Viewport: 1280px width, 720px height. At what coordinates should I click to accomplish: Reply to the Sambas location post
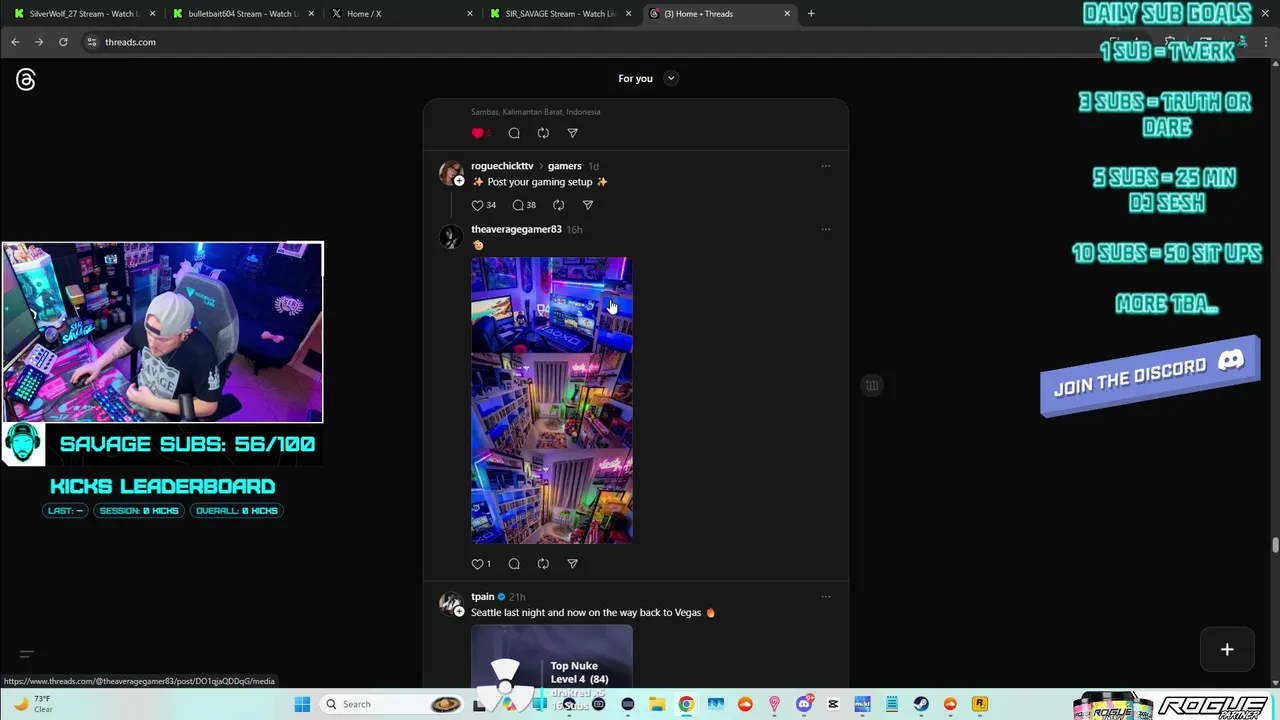pyautogui.click(x=514, y=133)
